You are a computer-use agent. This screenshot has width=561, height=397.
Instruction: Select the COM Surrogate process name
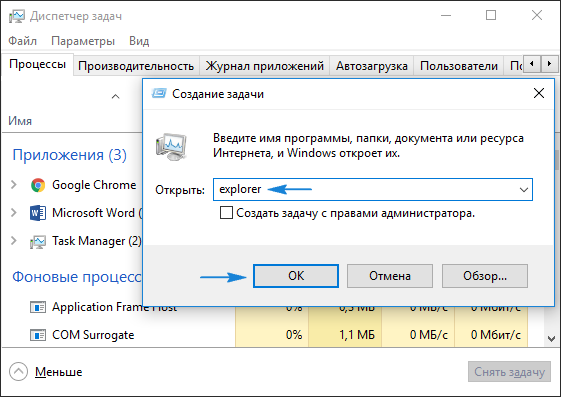tap(93, 335)
